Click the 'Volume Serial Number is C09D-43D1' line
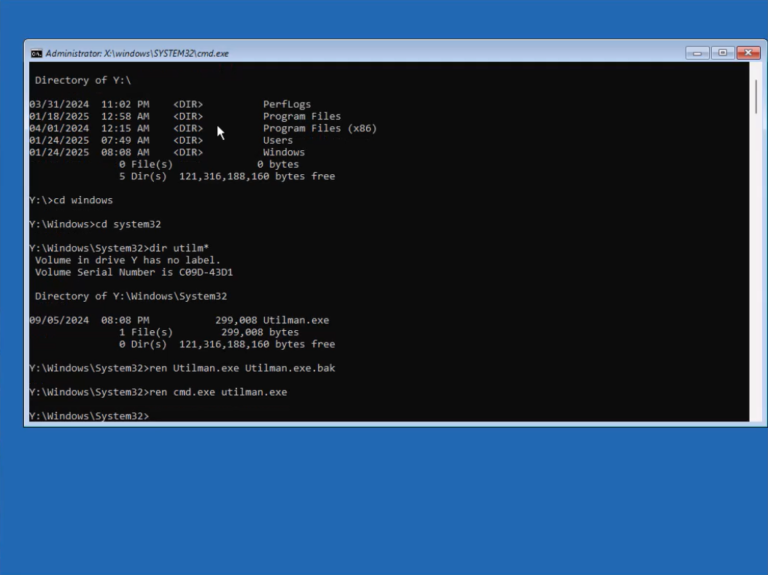 pyautogui.click(x=134, y=272)
